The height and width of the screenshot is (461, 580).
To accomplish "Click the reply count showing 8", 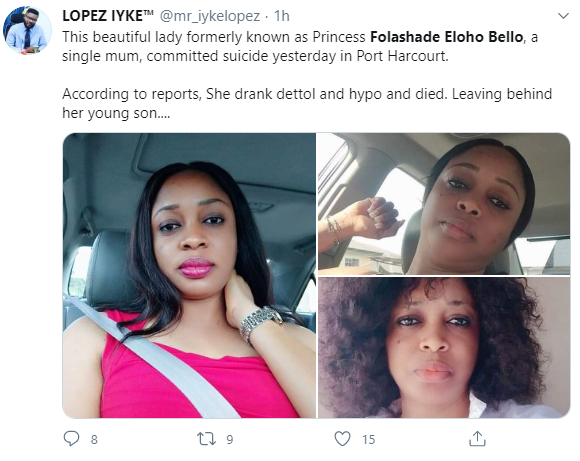I will (x=94, y=440).
